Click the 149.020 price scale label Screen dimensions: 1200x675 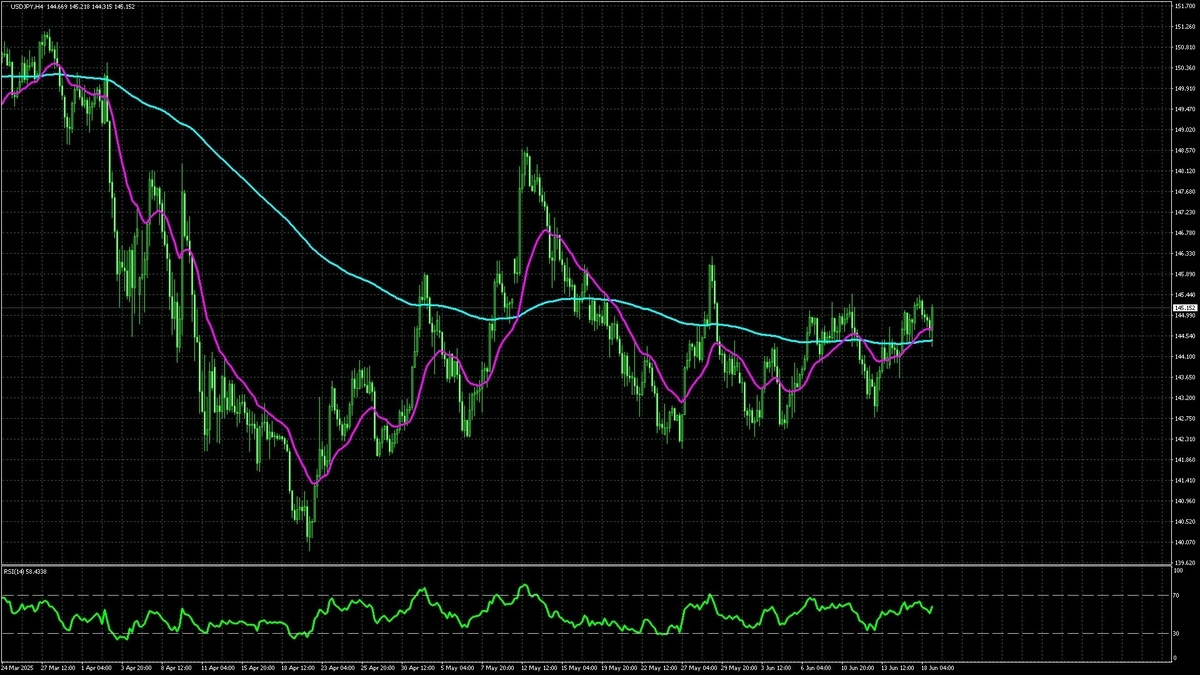coord(1183,129)
